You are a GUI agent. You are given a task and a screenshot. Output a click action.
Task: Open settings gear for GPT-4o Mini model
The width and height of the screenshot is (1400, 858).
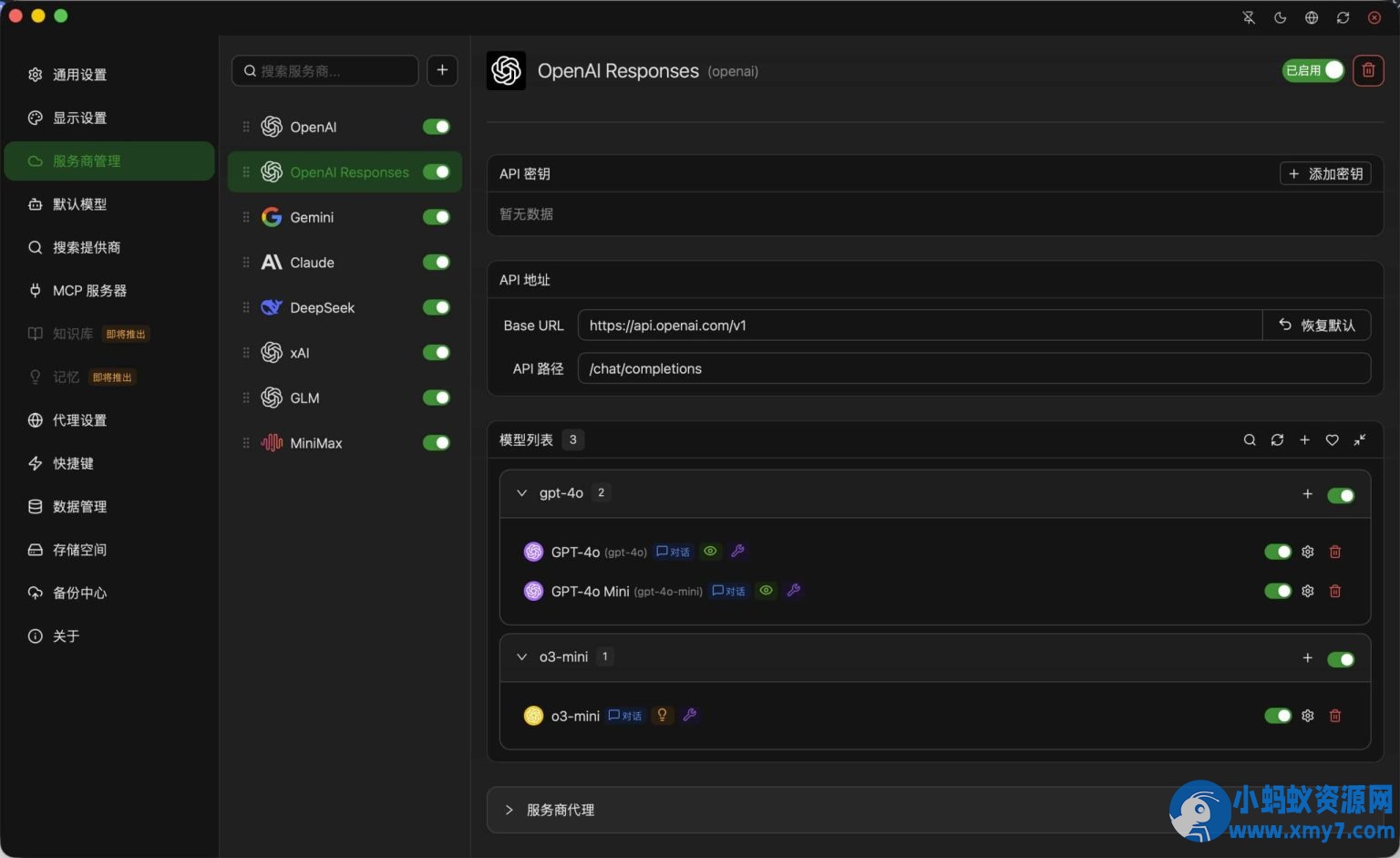[x=1308, y=591]
